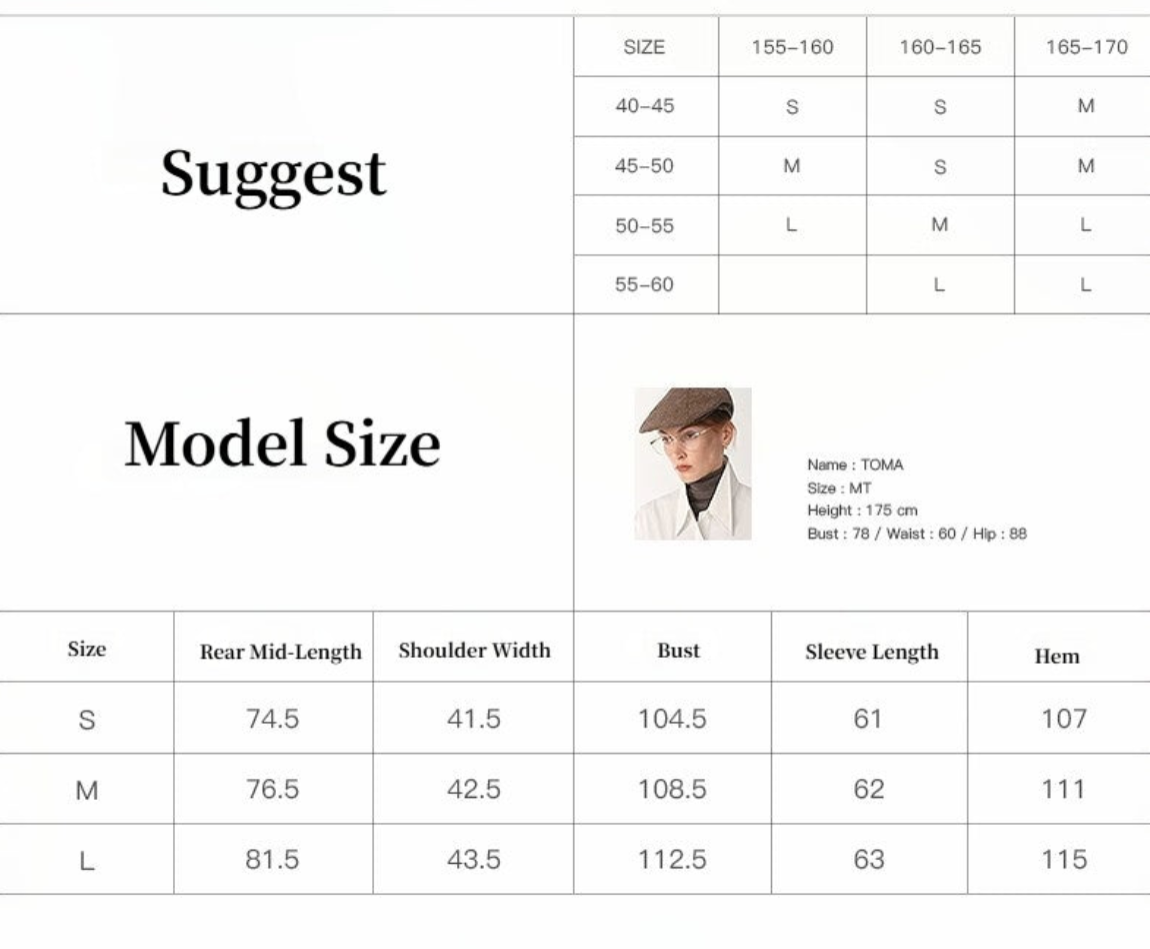This screenshot has width=1150, height=949.
Task: Select the 160-165 height column header
Action: pyautogui.click(x=940, y=47)
